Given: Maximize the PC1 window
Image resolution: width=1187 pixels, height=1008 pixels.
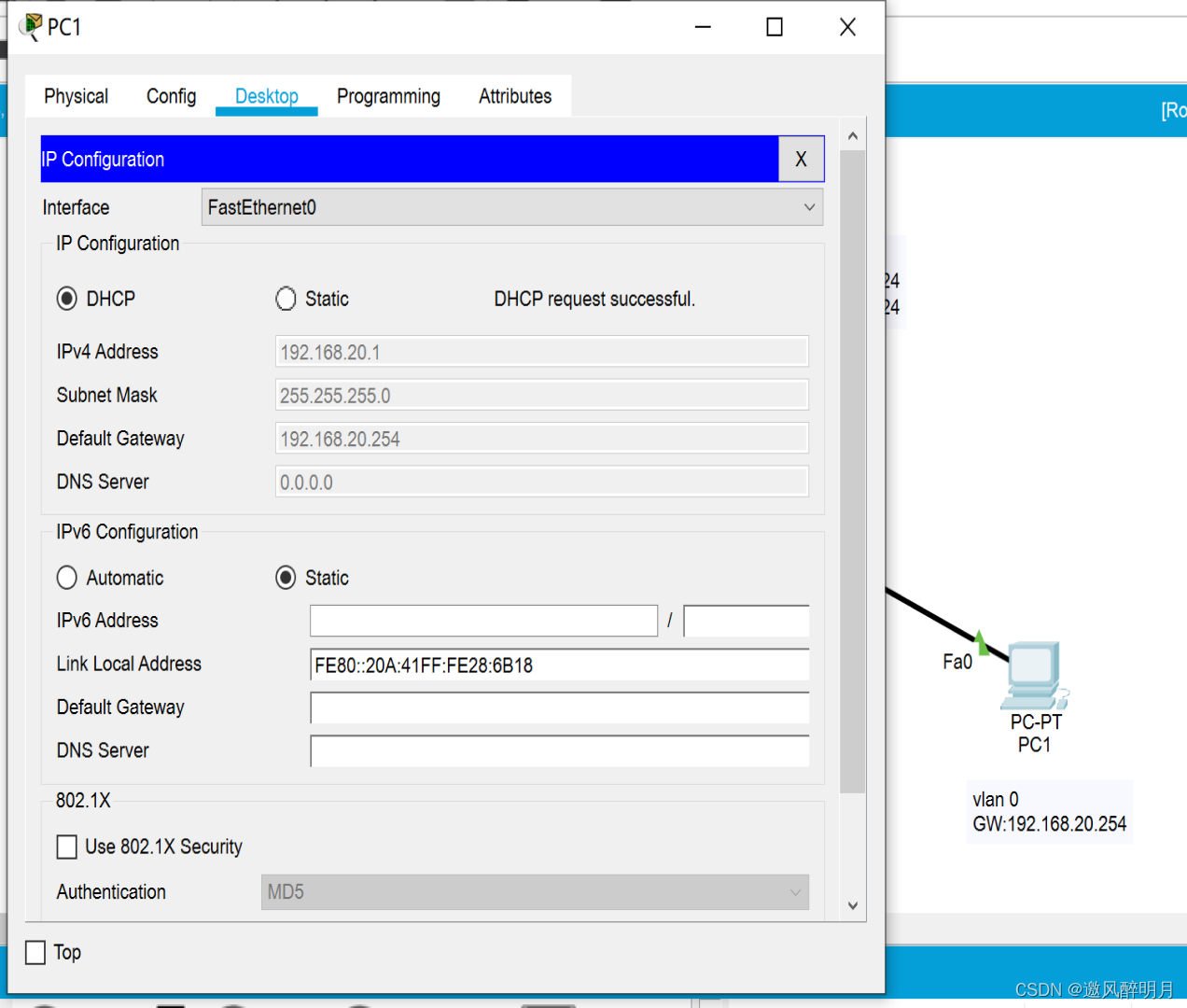Looking at the screenshot, I should click(774, 27).
